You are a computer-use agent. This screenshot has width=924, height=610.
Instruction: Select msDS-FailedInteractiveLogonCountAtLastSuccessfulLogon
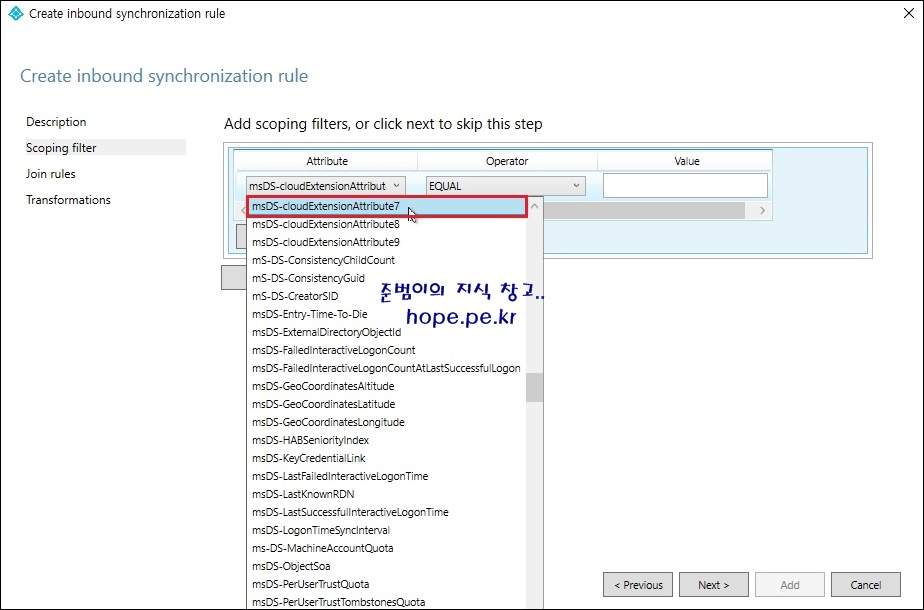(x=386, y=368)
